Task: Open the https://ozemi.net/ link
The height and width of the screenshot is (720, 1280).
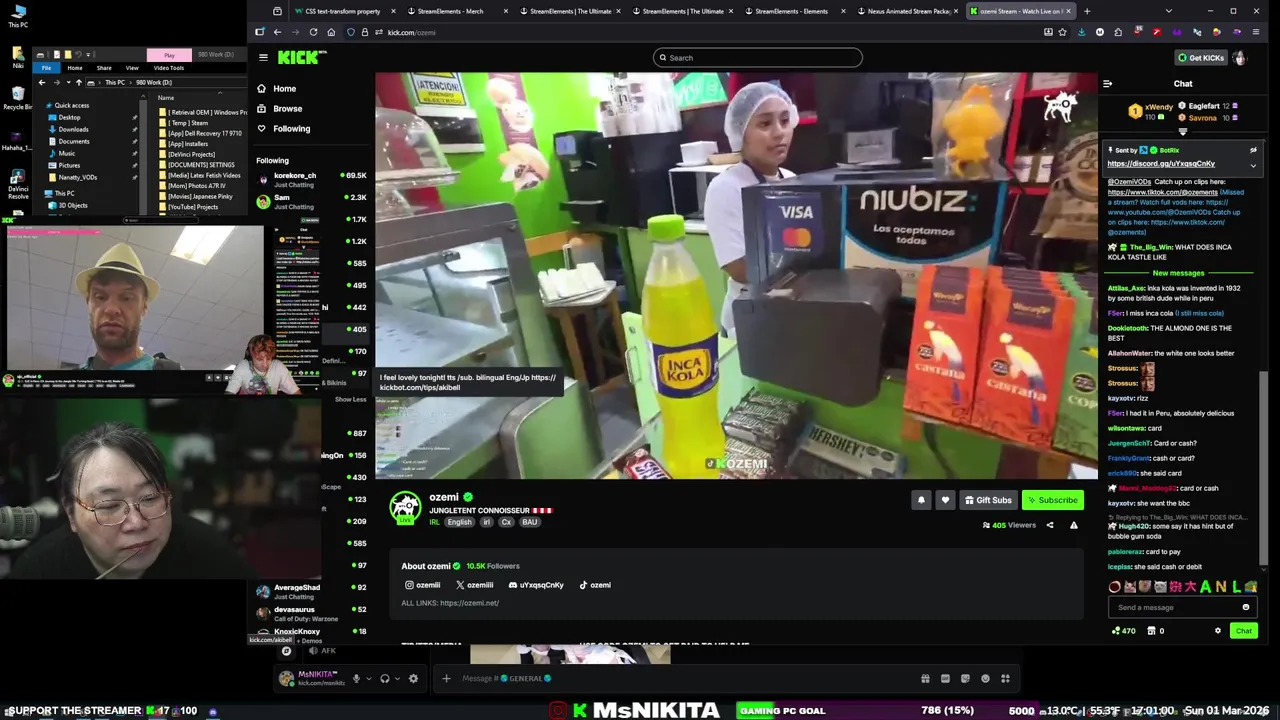Action: click(x=469, y=603)
